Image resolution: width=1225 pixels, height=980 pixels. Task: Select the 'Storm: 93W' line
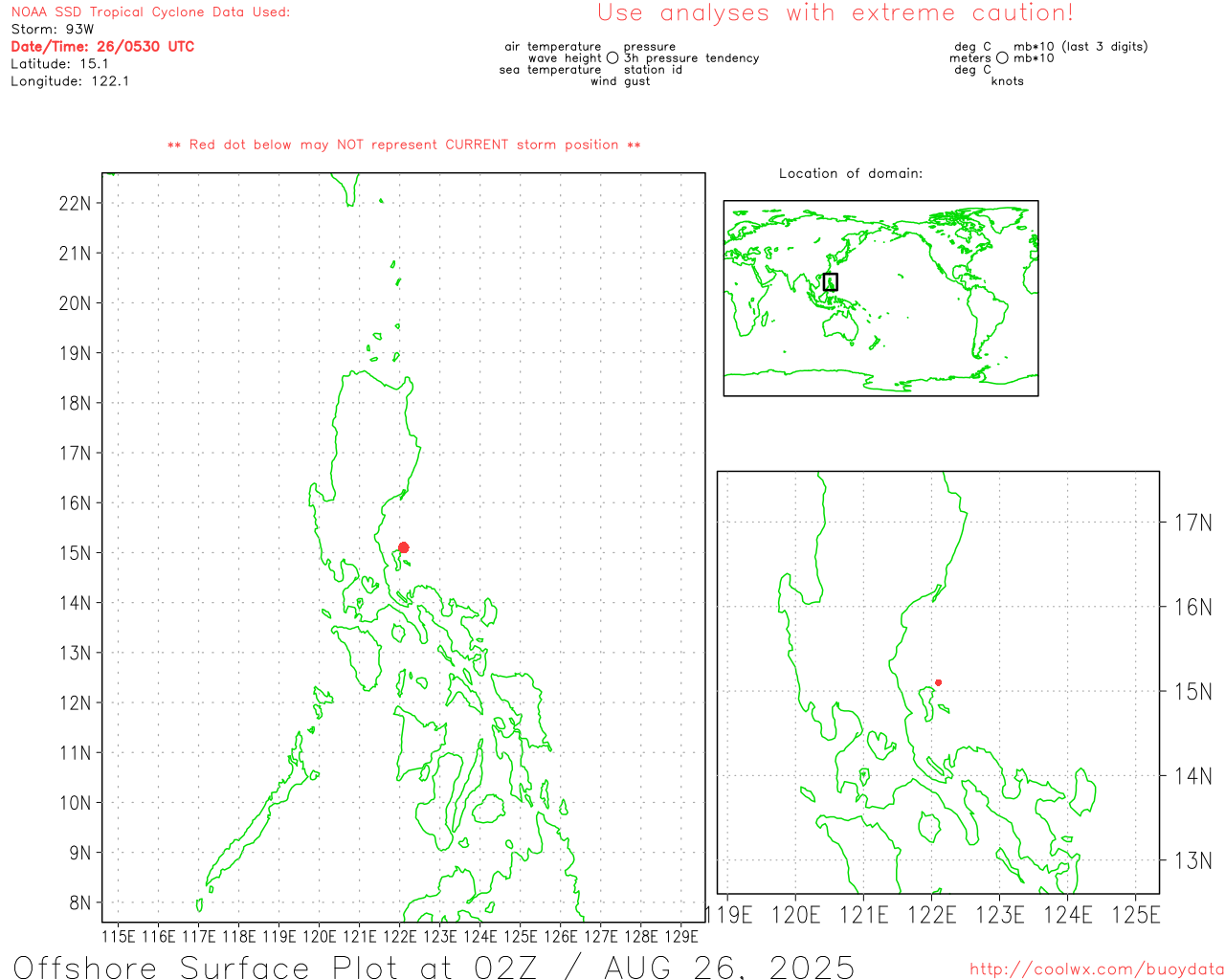click(x=53, y=30)
